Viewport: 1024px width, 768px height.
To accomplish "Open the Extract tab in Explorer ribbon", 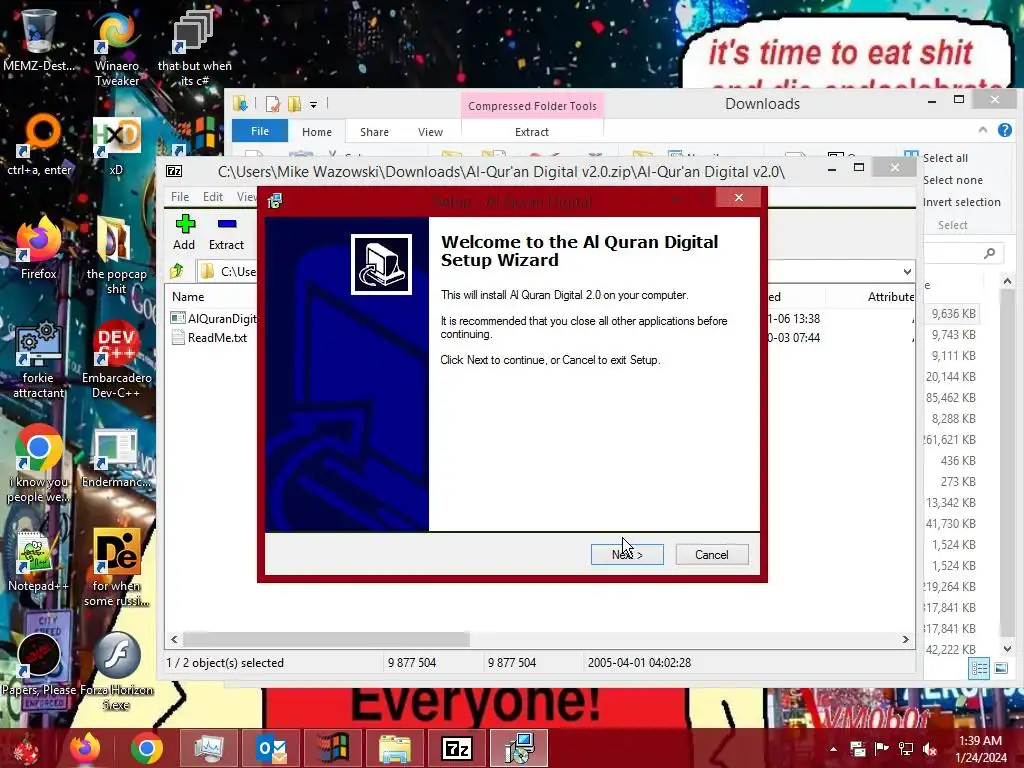I will tap(532, 131).
